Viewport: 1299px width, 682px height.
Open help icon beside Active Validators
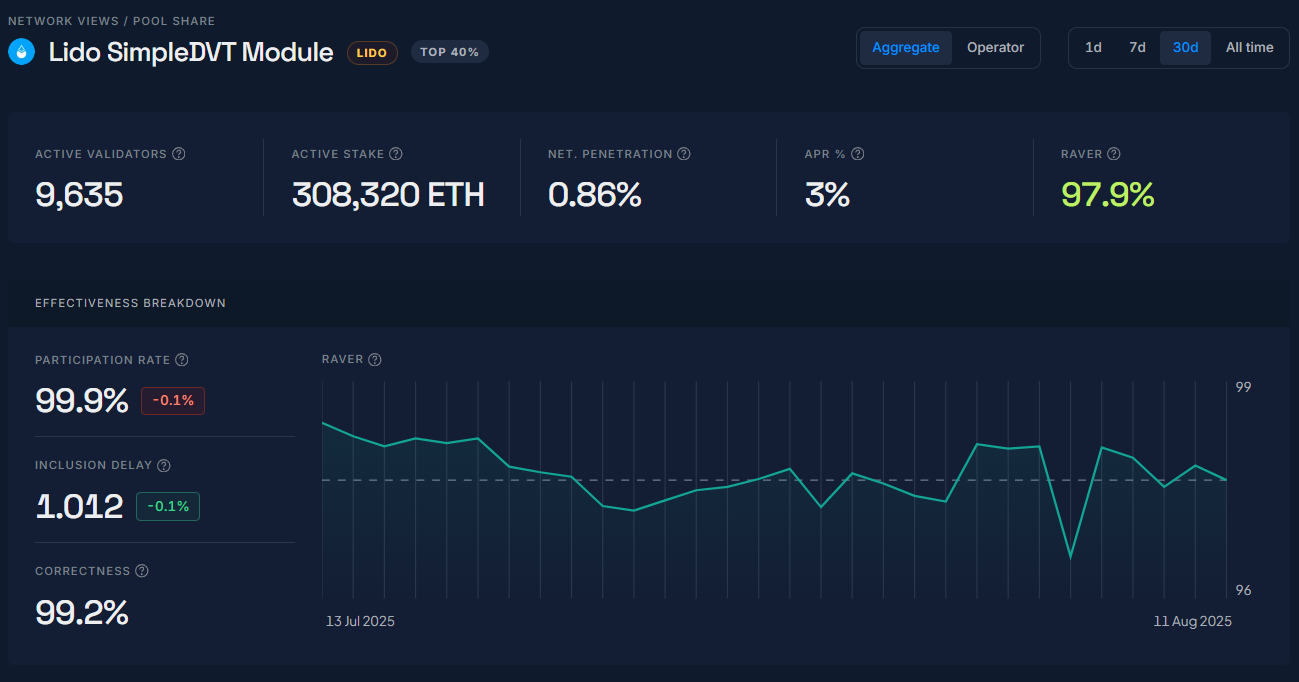click(179, 154)
